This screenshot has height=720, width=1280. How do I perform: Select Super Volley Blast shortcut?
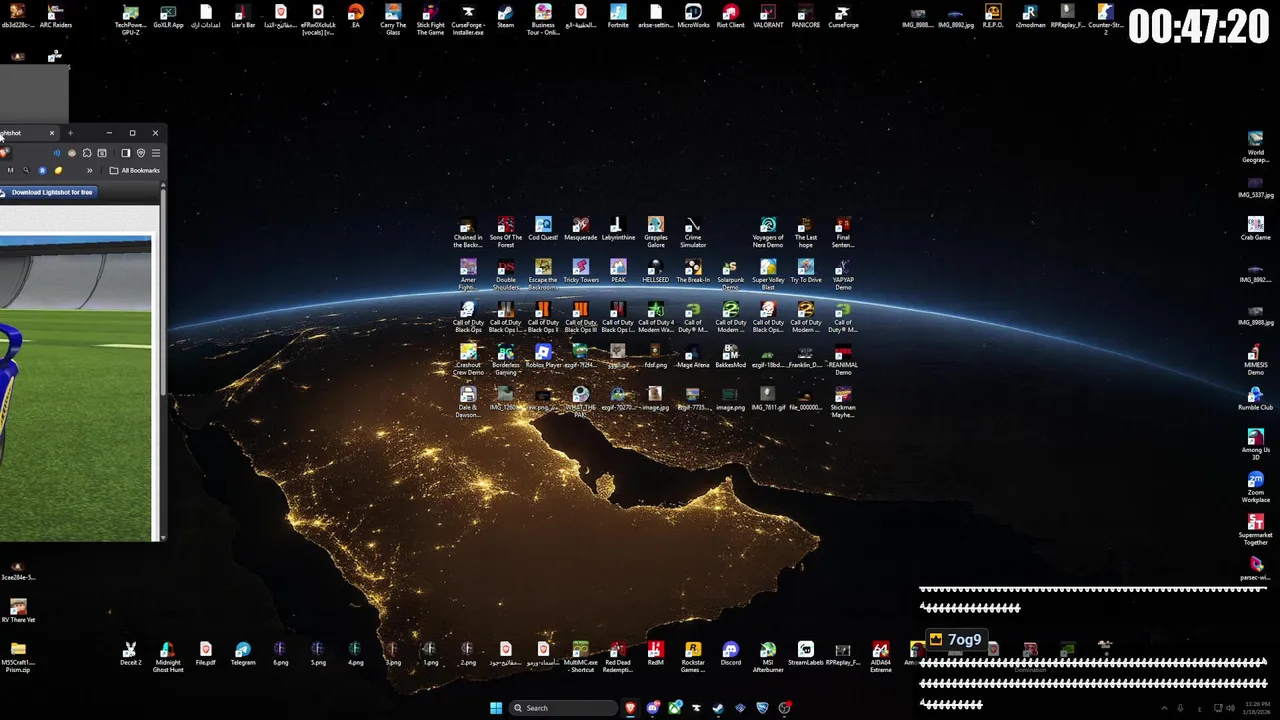(768, 274)
